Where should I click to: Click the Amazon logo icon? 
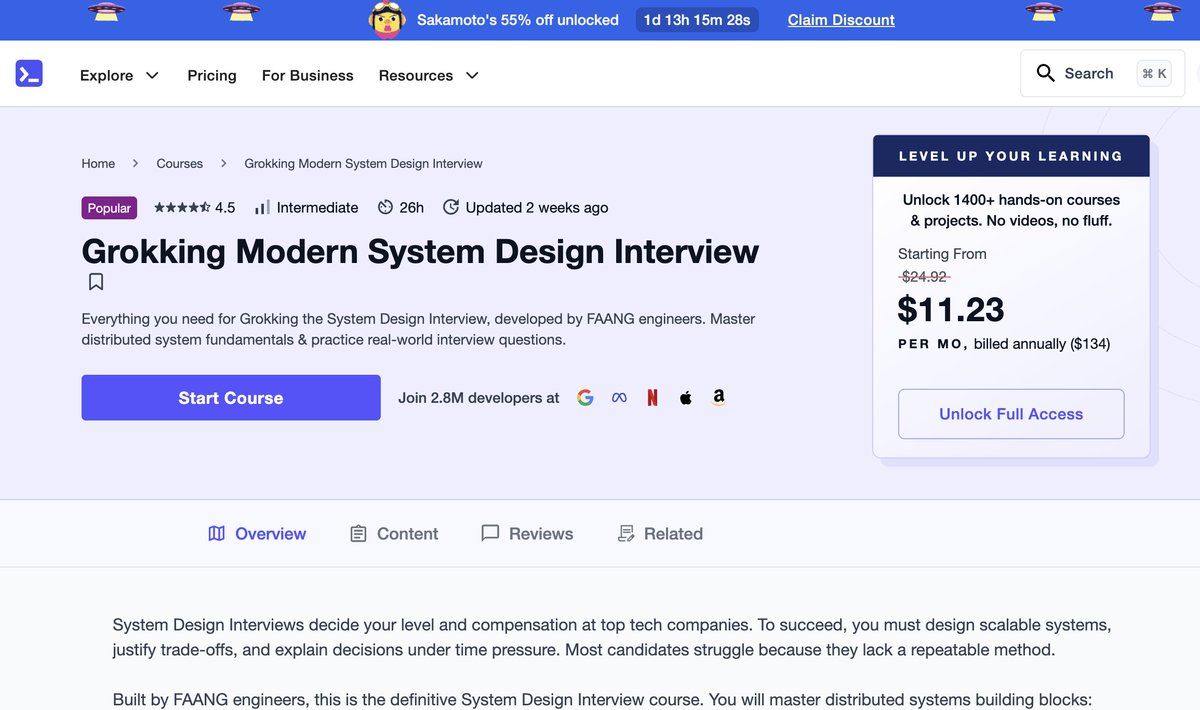(718, 398)
